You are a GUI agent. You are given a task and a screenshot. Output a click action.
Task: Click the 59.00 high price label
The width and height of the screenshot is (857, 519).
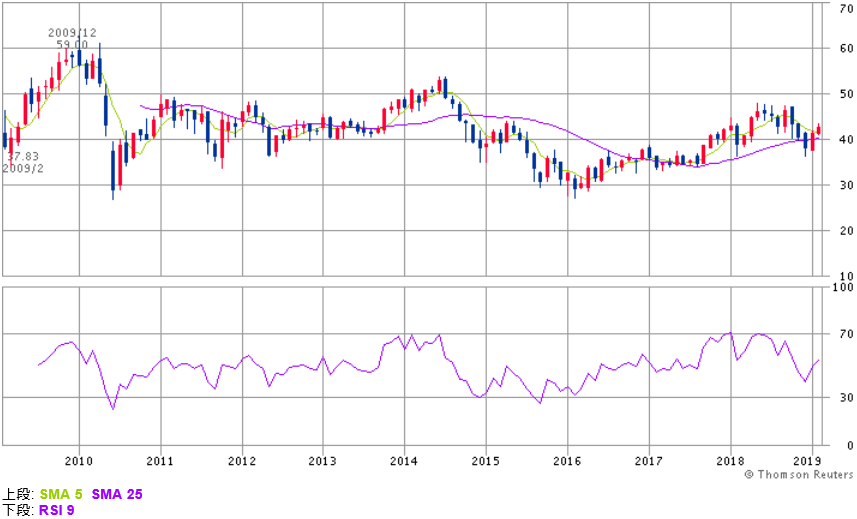click(x=72, y=45)
